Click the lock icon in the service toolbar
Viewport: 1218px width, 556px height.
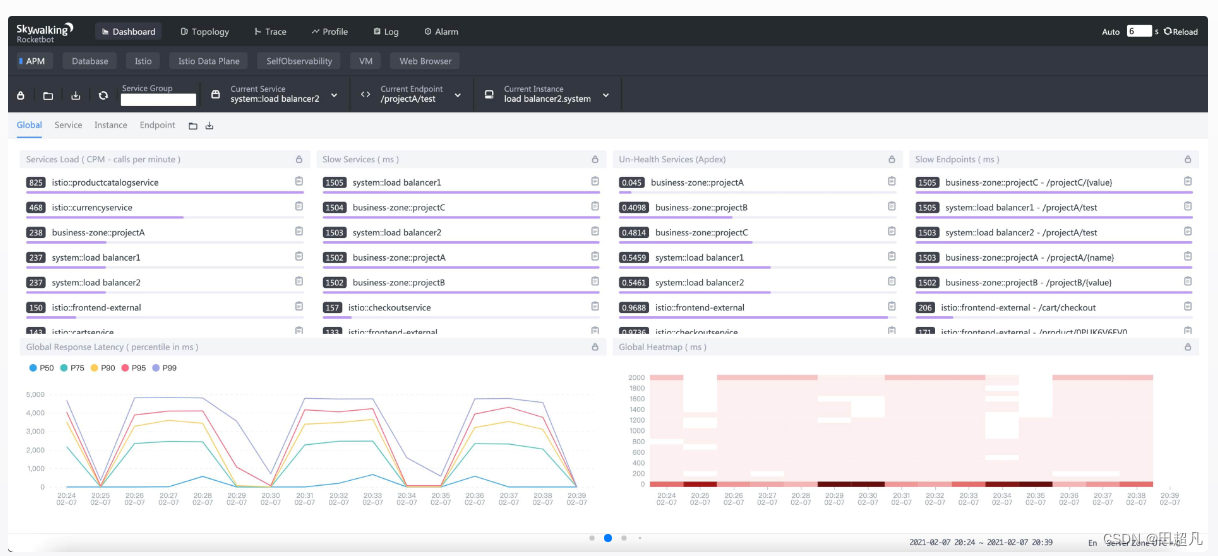click(21, 96)
